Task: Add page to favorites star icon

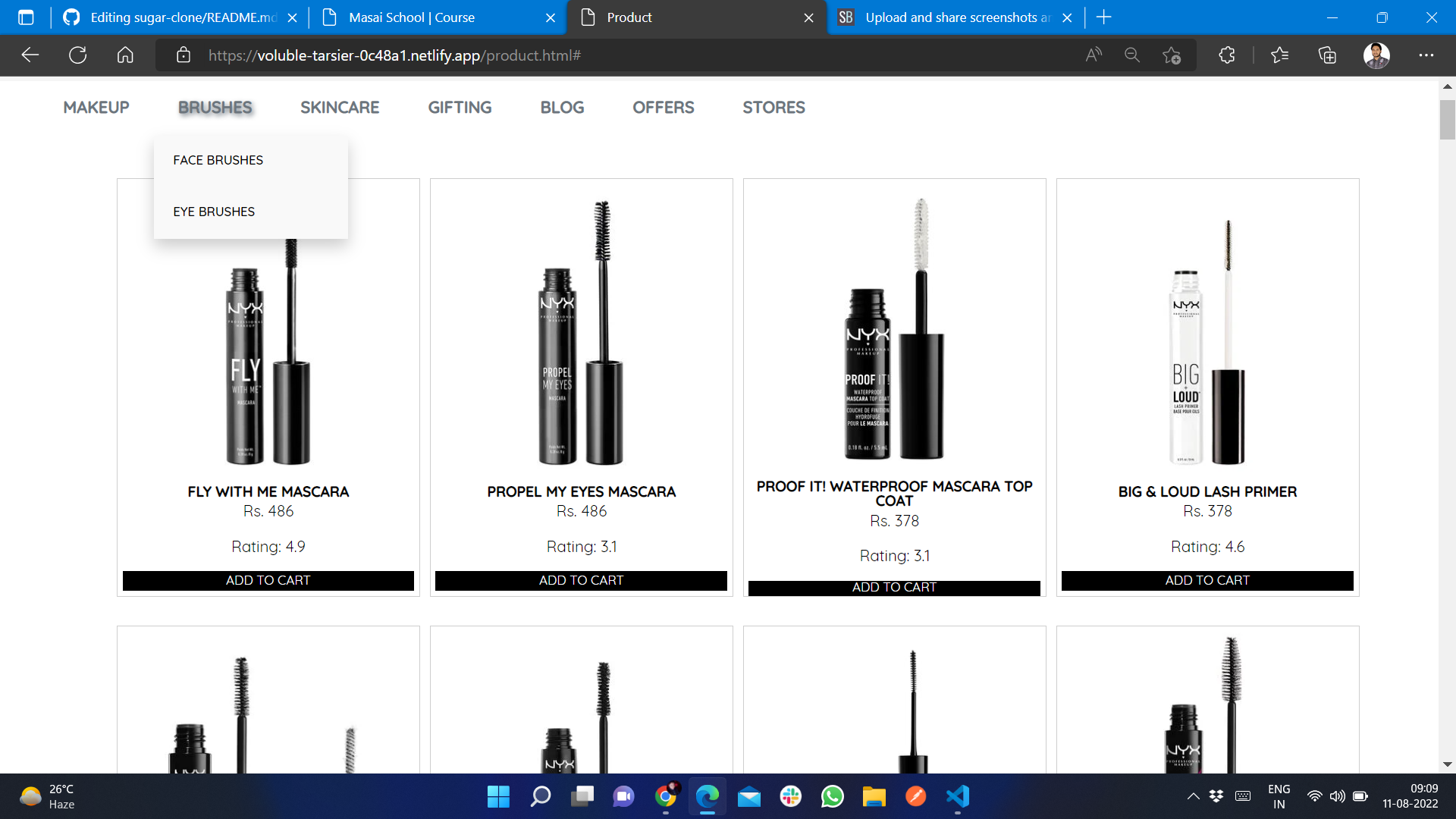Action: pyautogui.click(x=1172, y=55)
